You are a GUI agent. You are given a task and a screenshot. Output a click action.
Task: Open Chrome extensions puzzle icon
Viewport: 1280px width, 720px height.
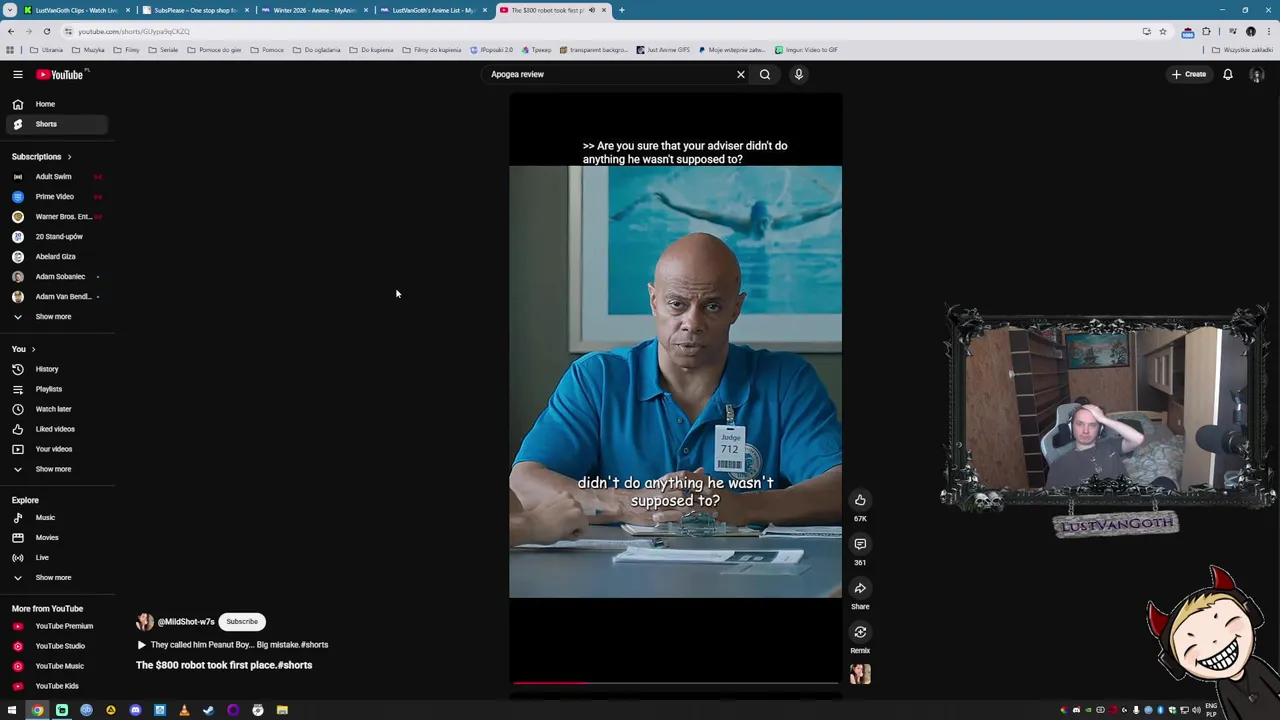pos(1207,31)
